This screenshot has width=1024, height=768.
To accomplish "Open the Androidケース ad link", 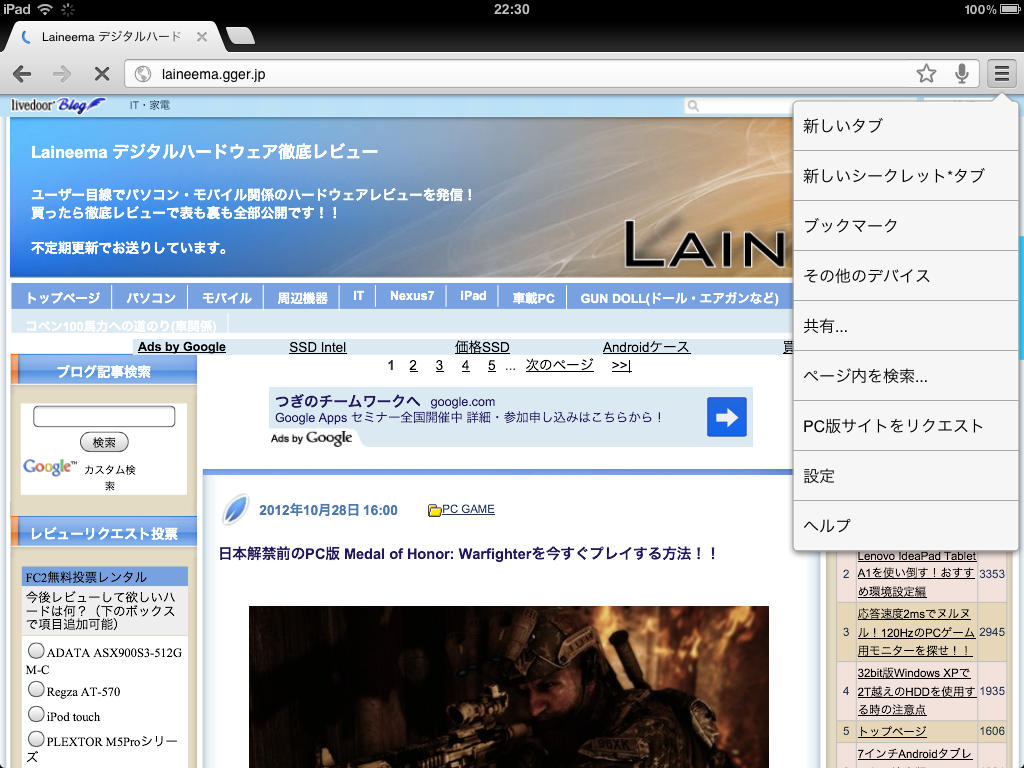I will tap(646, 347).
